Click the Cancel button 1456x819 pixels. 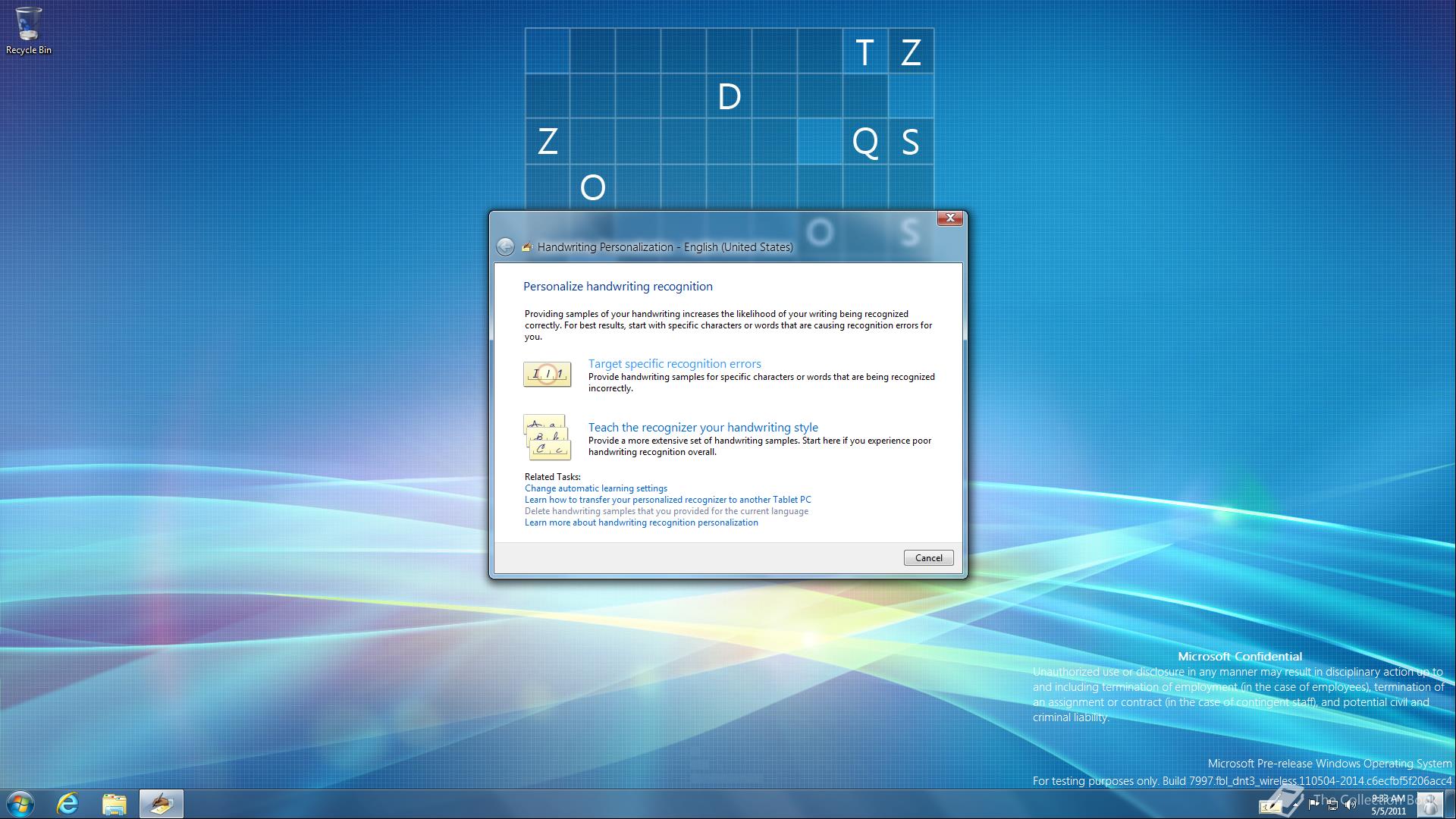928,557
